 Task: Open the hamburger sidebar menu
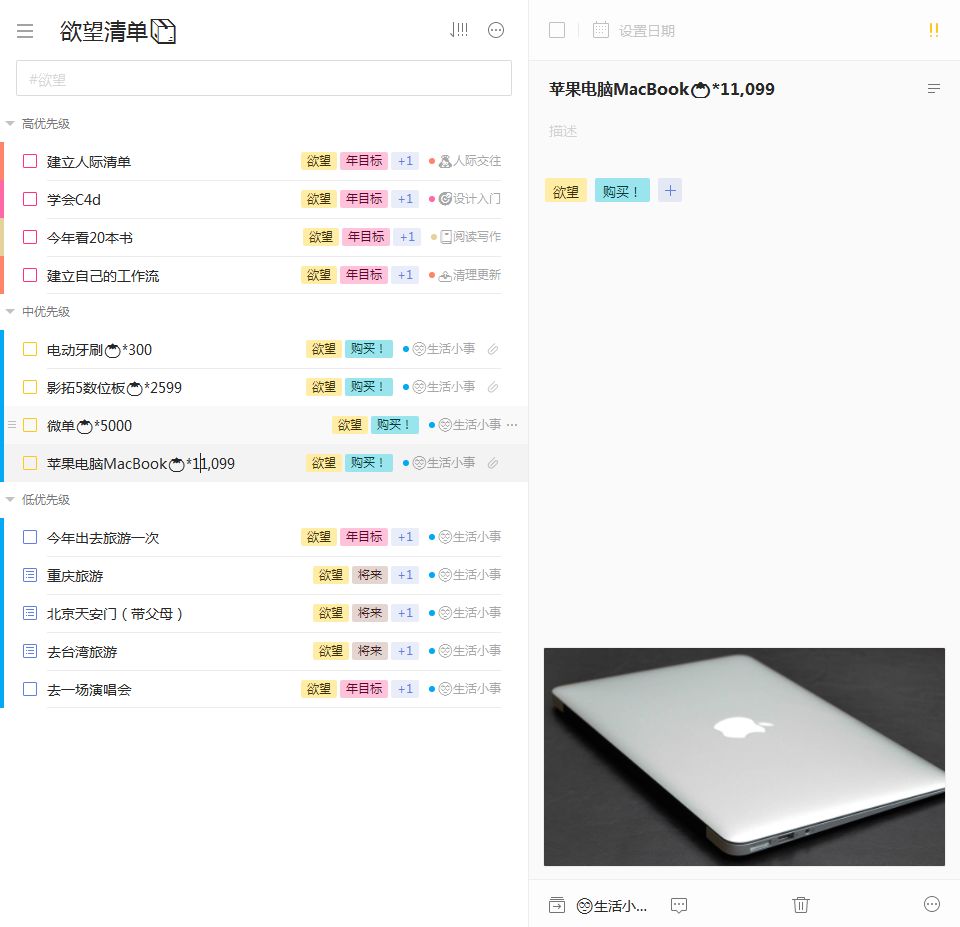[x=25, y=31]
